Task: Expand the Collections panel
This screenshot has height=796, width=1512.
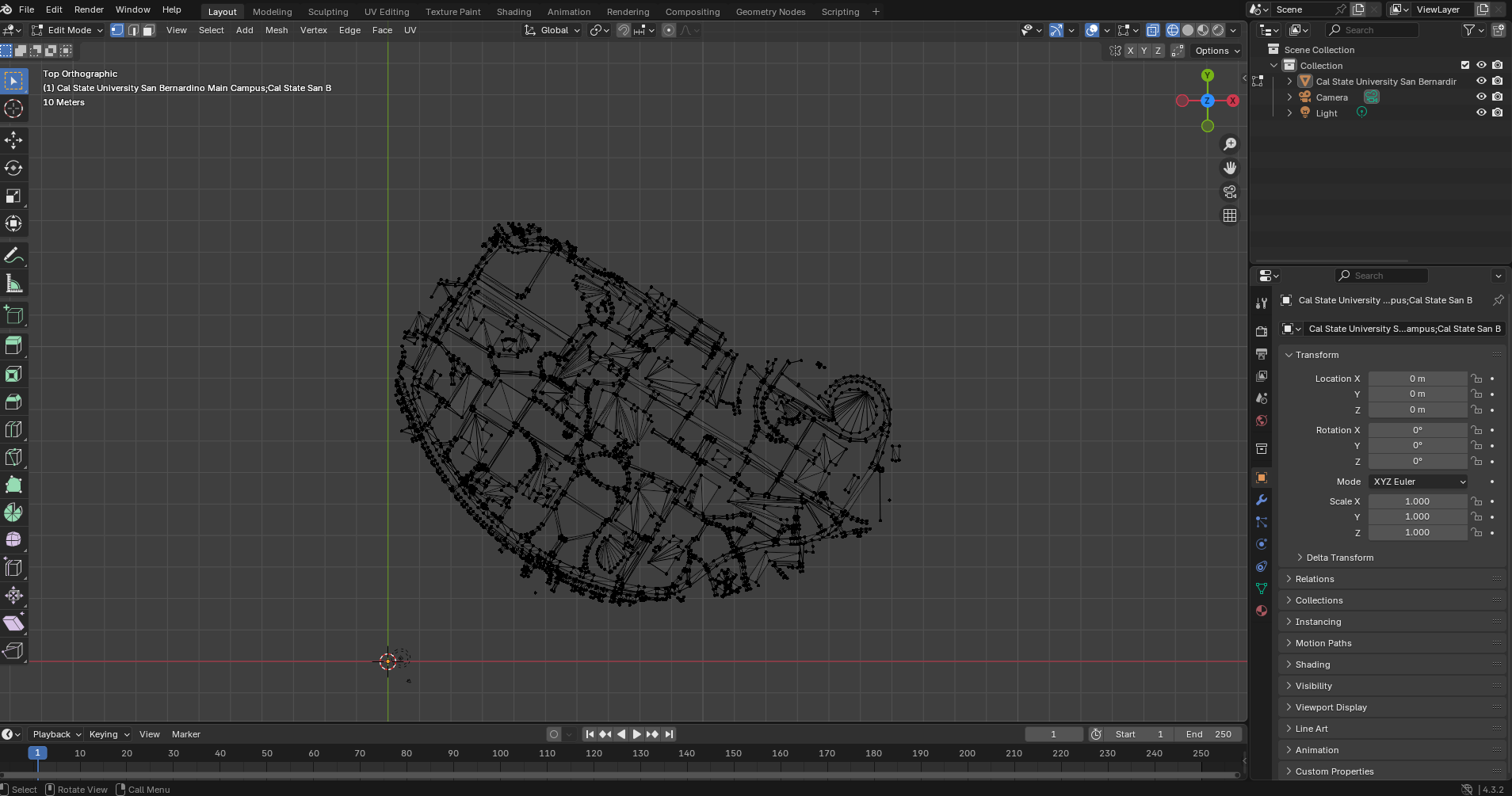Action: (x=1319, y=600)
